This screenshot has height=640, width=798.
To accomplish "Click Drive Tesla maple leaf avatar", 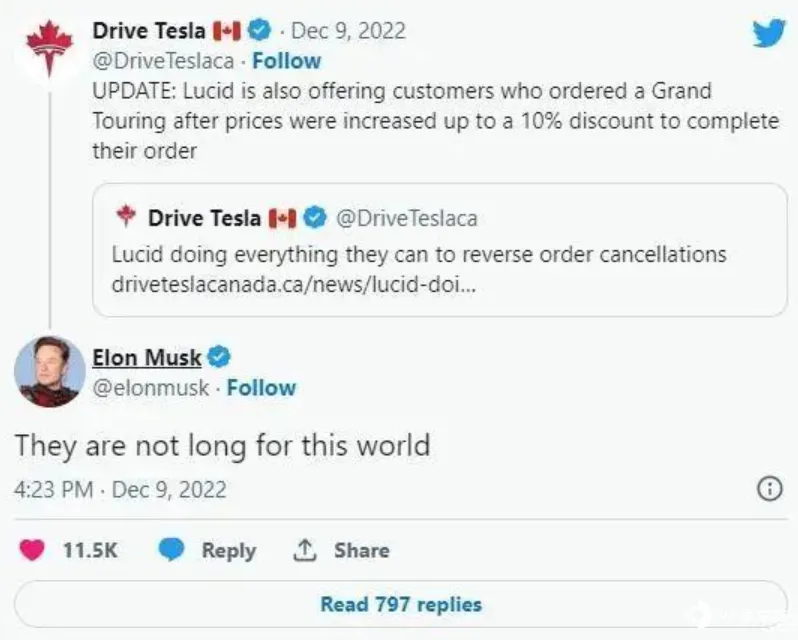I will 49,48.
